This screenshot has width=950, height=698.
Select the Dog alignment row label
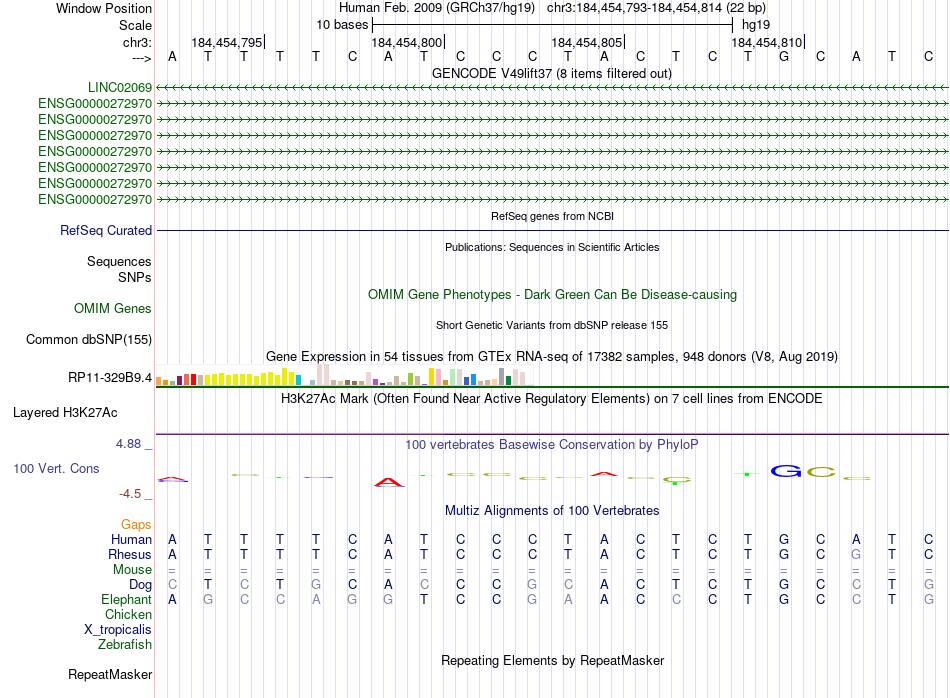tap(140, 585)
